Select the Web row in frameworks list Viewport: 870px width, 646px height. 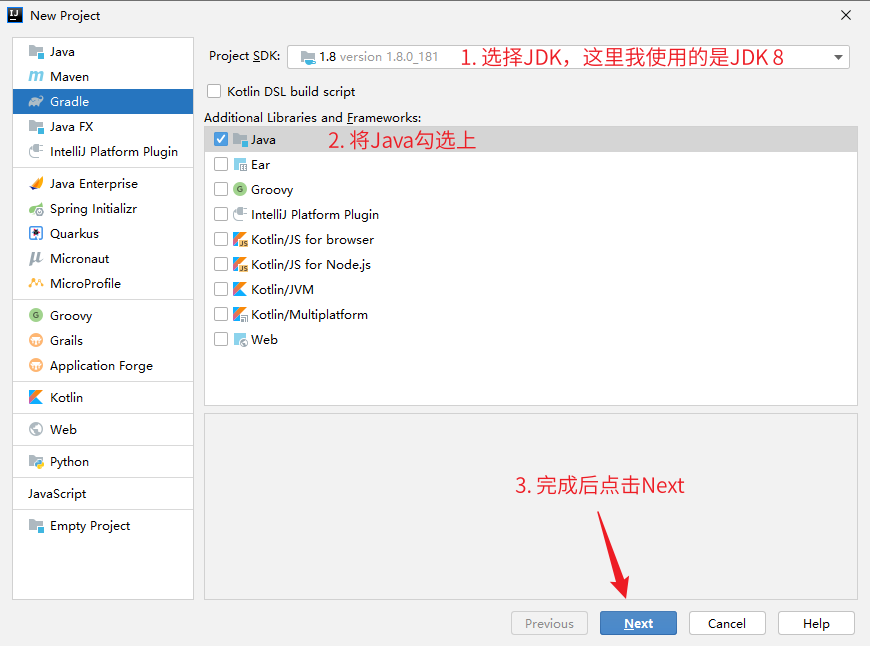pos(264,340)
